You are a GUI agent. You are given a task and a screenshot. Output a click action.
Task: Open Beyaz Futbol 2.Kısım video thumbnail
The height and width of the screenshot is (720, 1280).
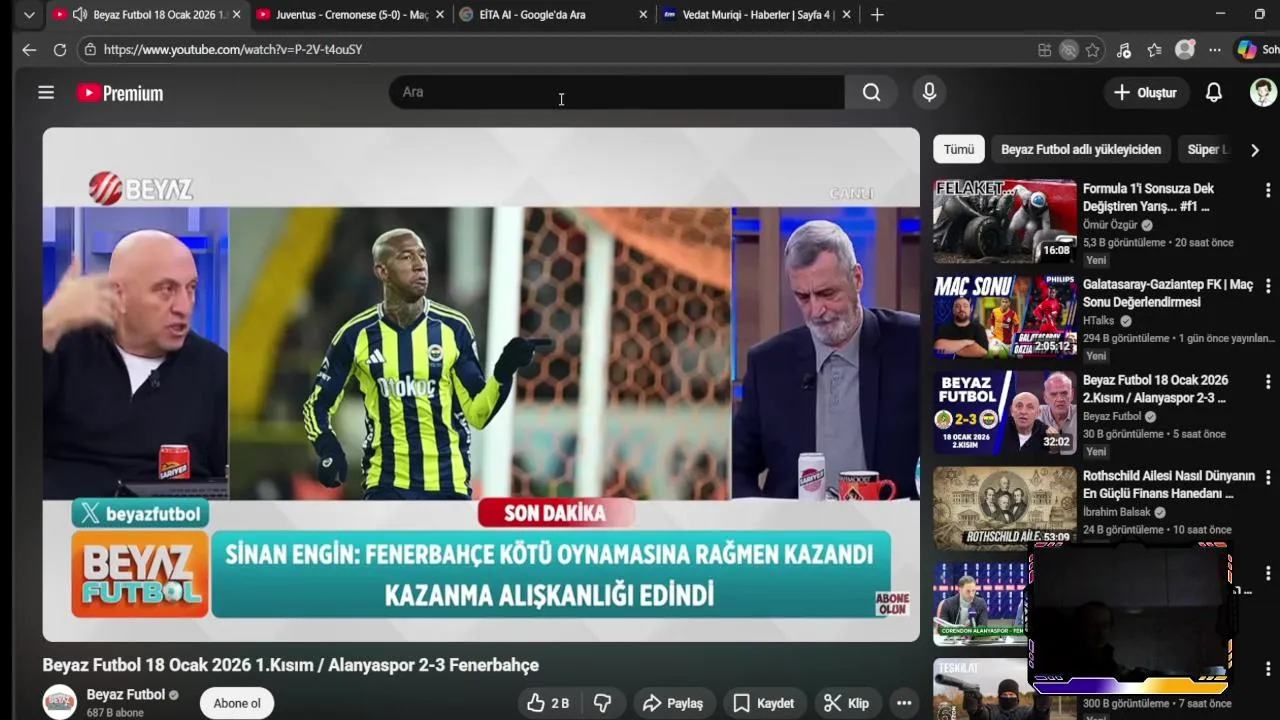tap(1005, 413)
